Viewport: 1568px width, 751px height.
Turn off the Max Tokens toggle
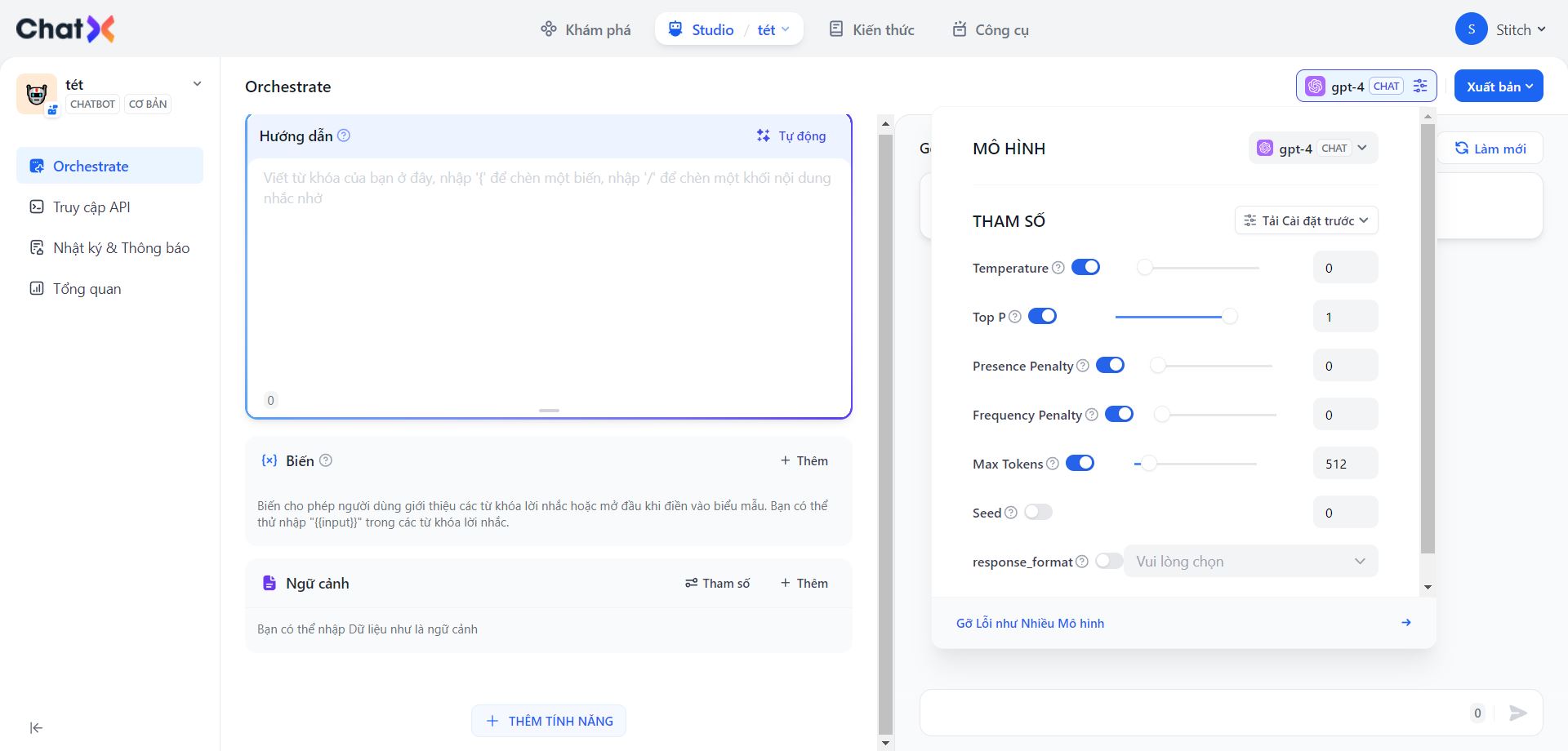click(x=1080, y=464)
